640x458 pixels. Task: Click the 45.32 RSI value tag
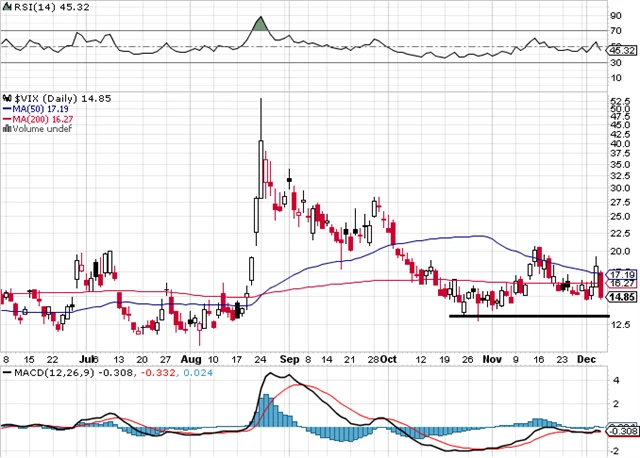pos(621,49)
